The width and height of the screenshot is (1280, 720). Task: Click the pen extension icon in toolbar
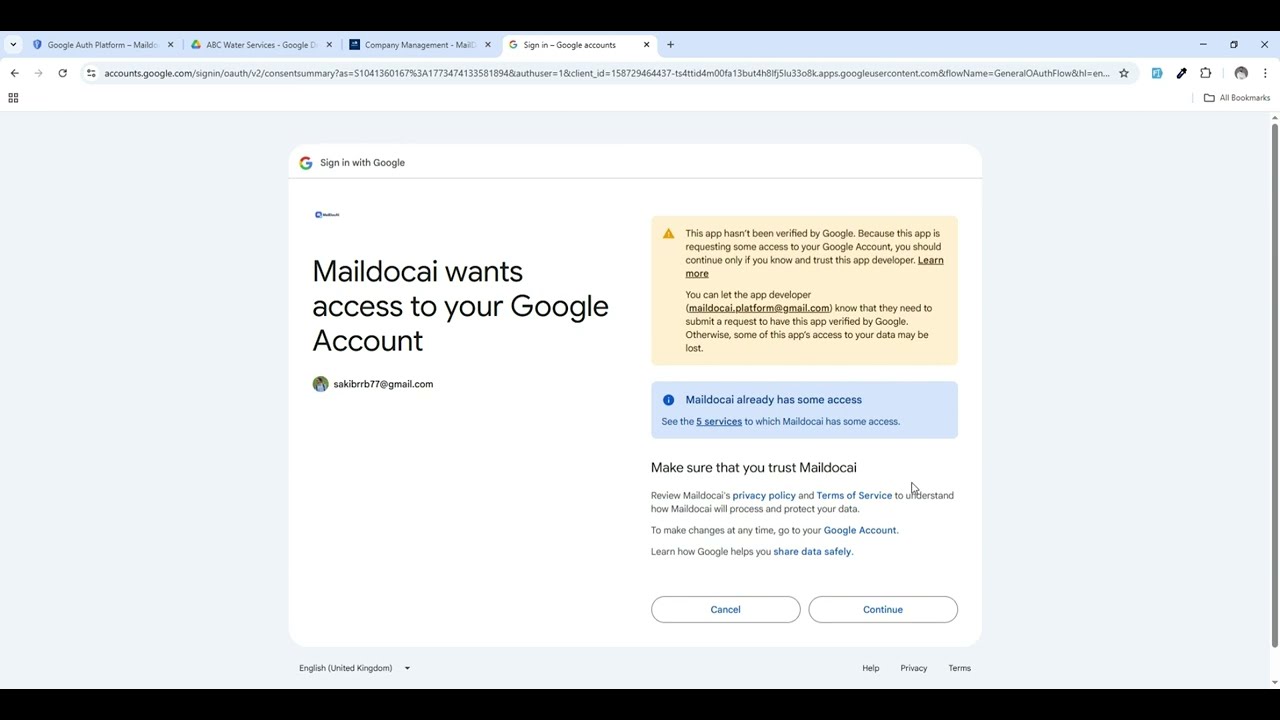click(1181, 73)
